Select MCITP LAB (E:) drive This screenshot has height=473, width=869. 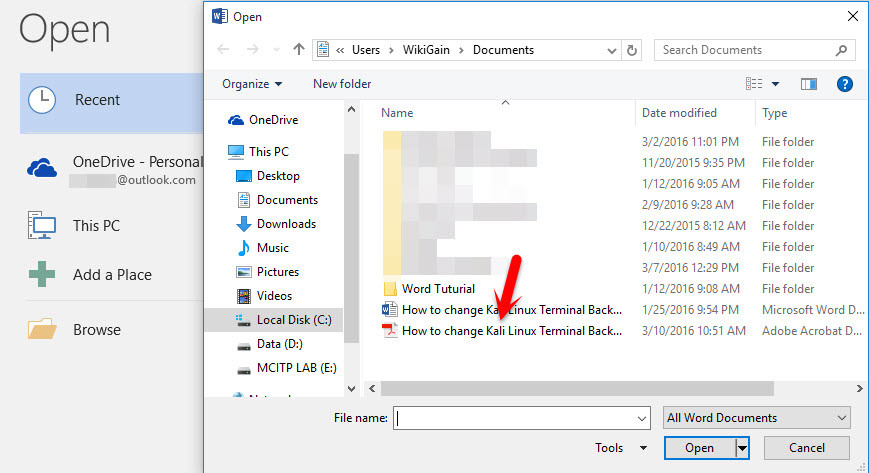pos(287,368)
